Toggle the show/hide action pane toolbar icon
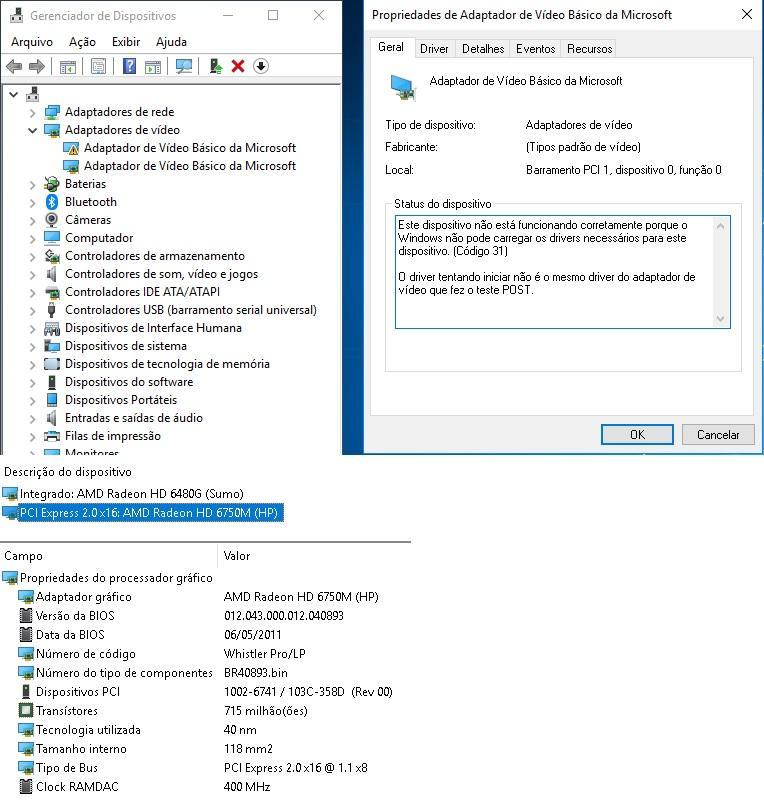The width and height of the screenshot is (764, 802). [x=152, y=66]
